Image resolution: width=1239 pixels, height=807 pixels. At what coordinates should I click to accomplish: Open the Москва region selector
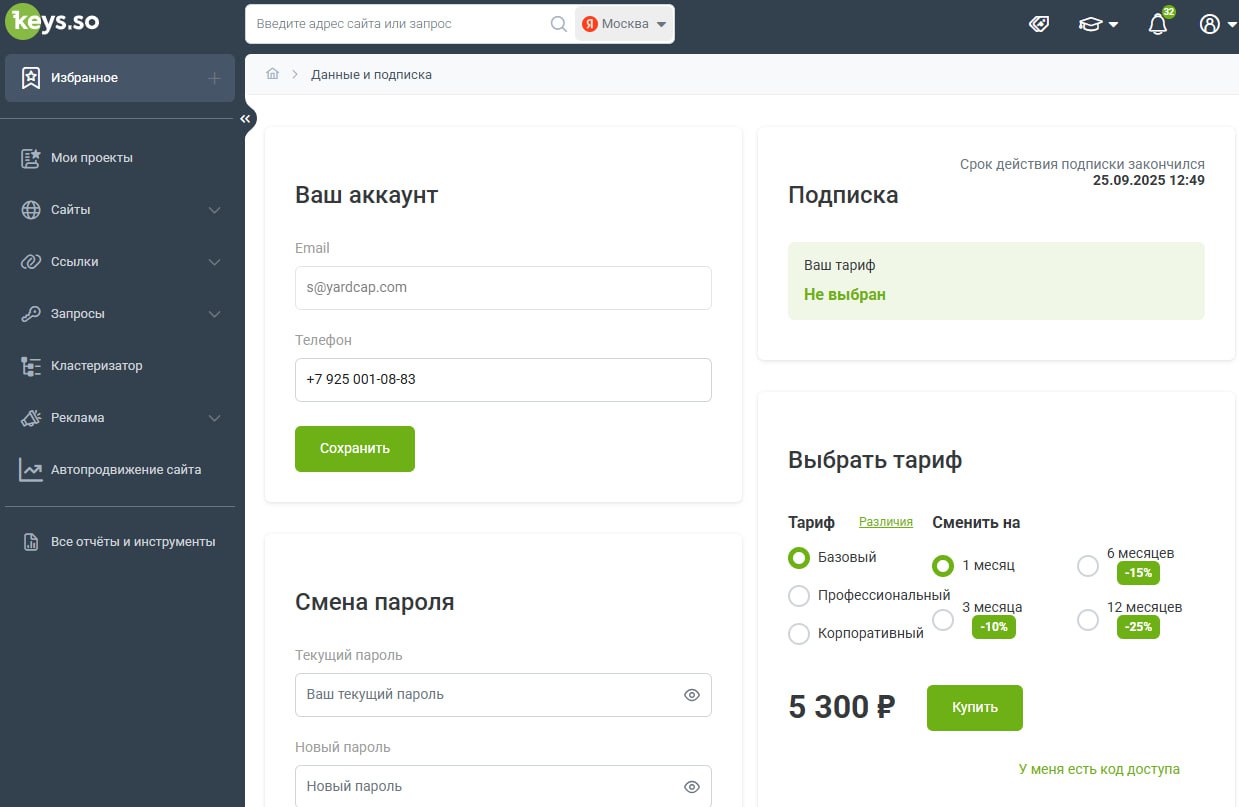(x=622, y=22)
